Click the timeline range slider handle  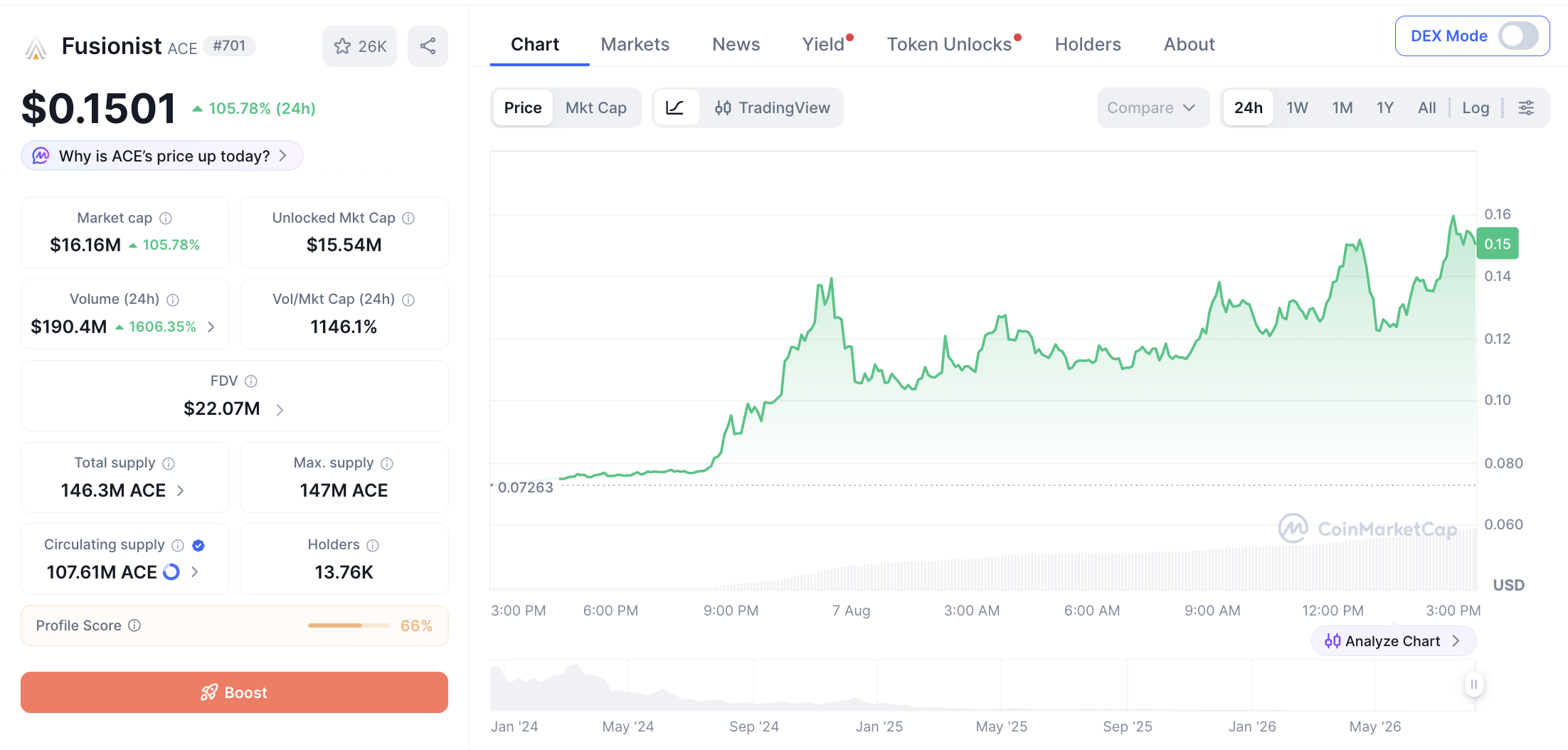click(1473, 685)
